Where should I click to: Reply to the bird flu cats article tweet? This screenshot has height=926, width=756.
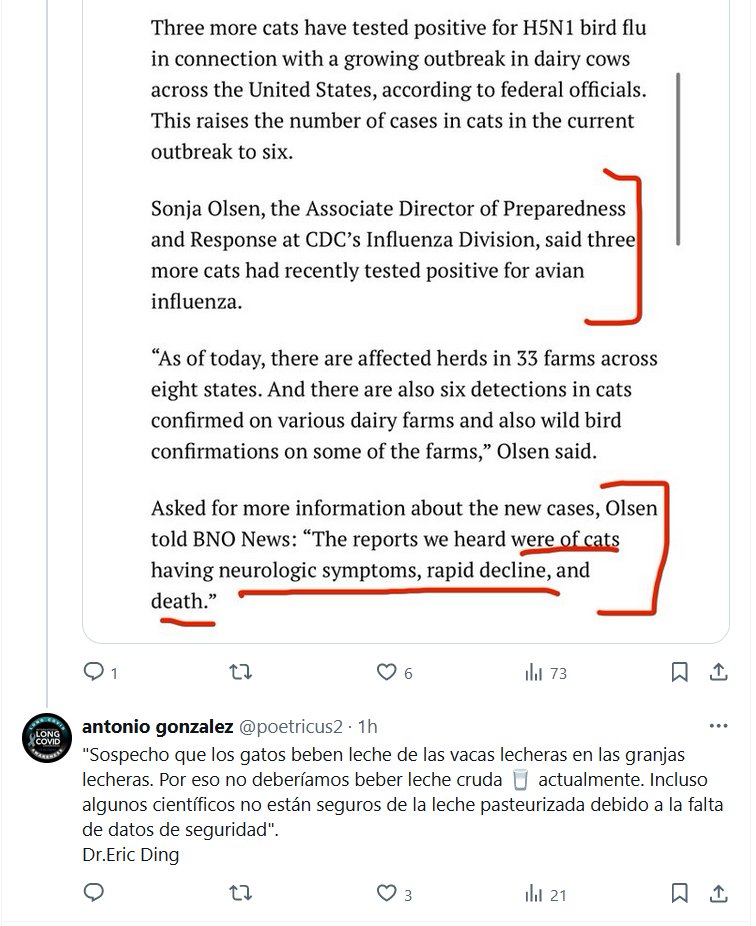(x=94, y=672)
